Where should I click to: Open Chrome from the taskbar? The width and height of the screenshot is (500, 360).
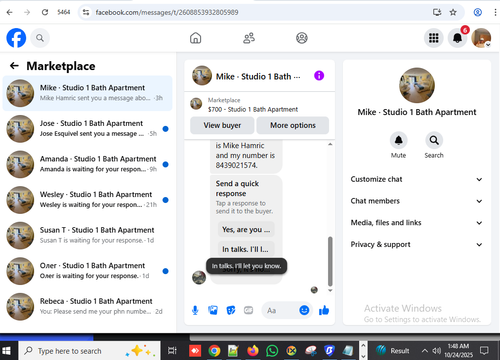click(x=214, y=351)
